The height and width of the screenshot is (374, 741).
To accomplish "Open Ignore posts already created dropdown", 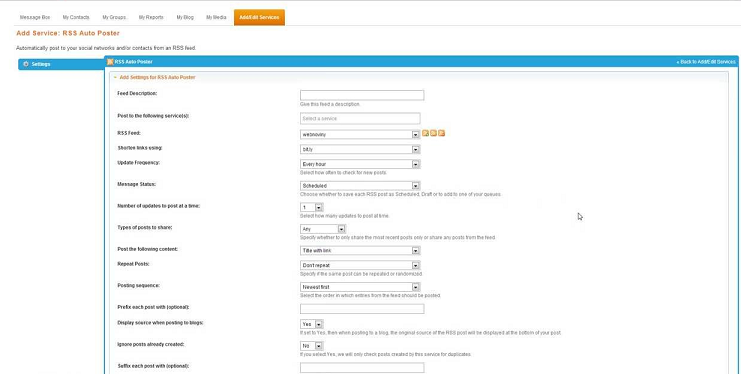I will [311, 346].
